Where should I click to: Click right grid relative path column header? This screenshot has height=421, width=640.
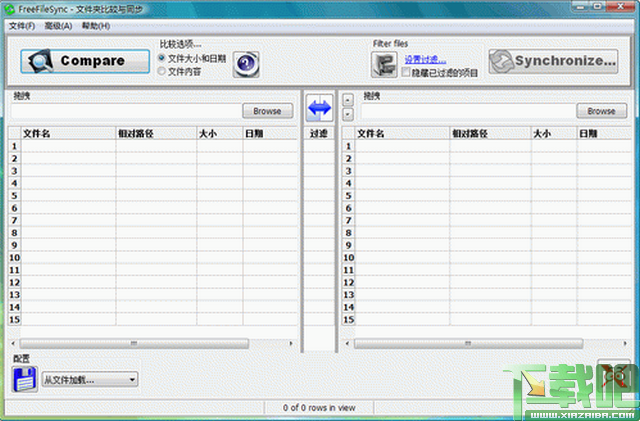point(490,133)
